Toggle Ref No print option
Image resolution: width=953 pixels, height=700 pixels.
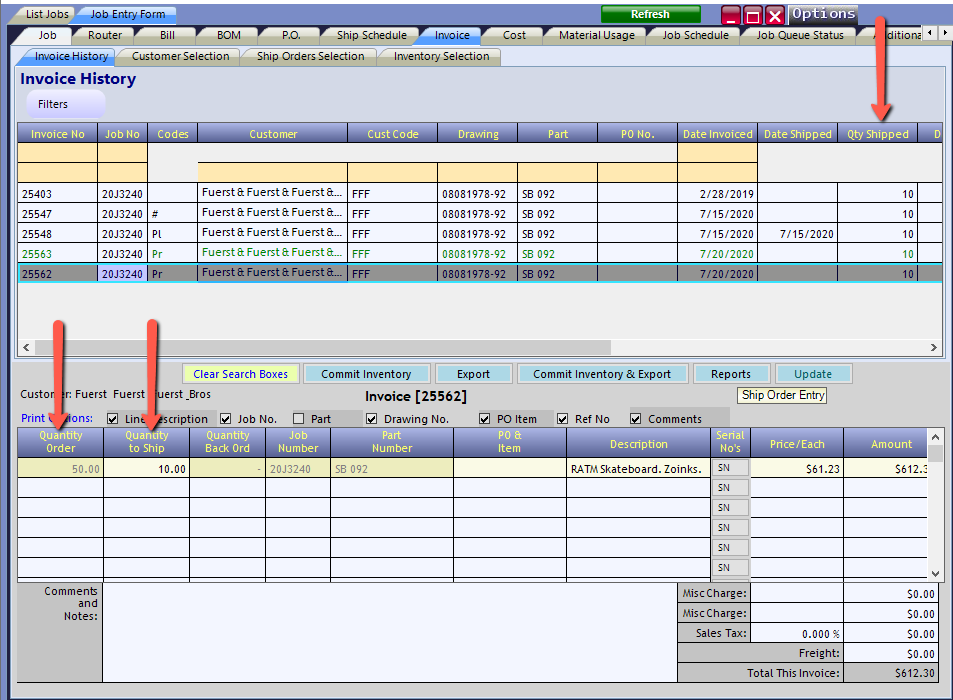pos(562,419)
